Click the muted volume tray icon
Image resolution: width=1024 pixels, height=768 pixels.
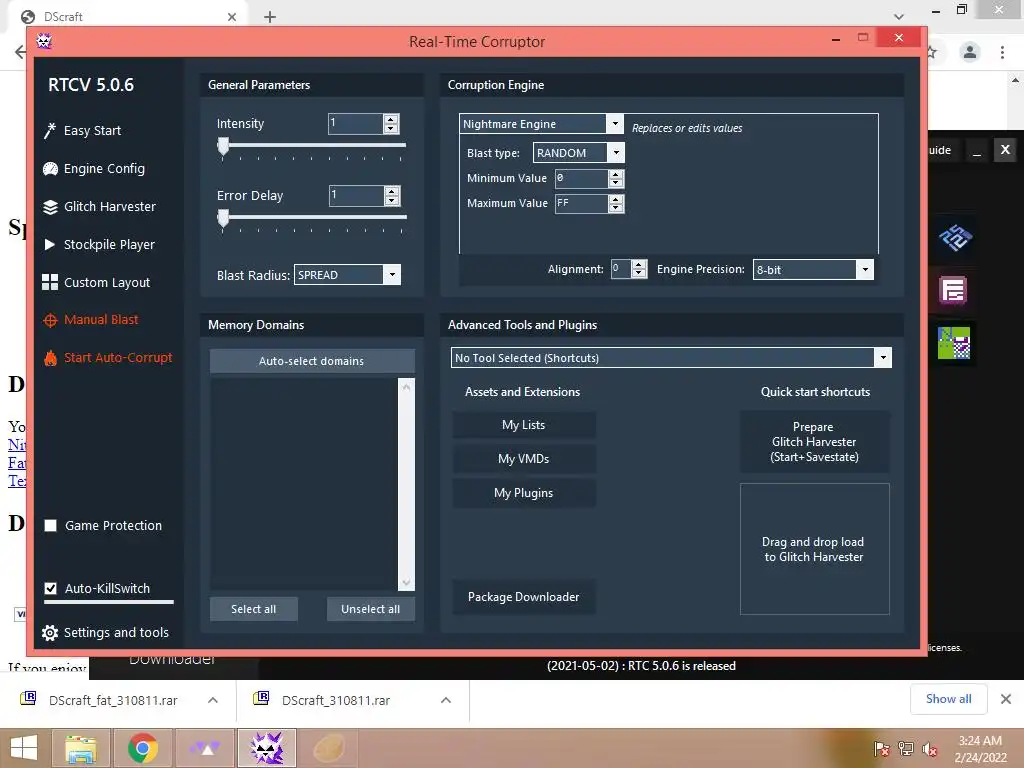929,749
